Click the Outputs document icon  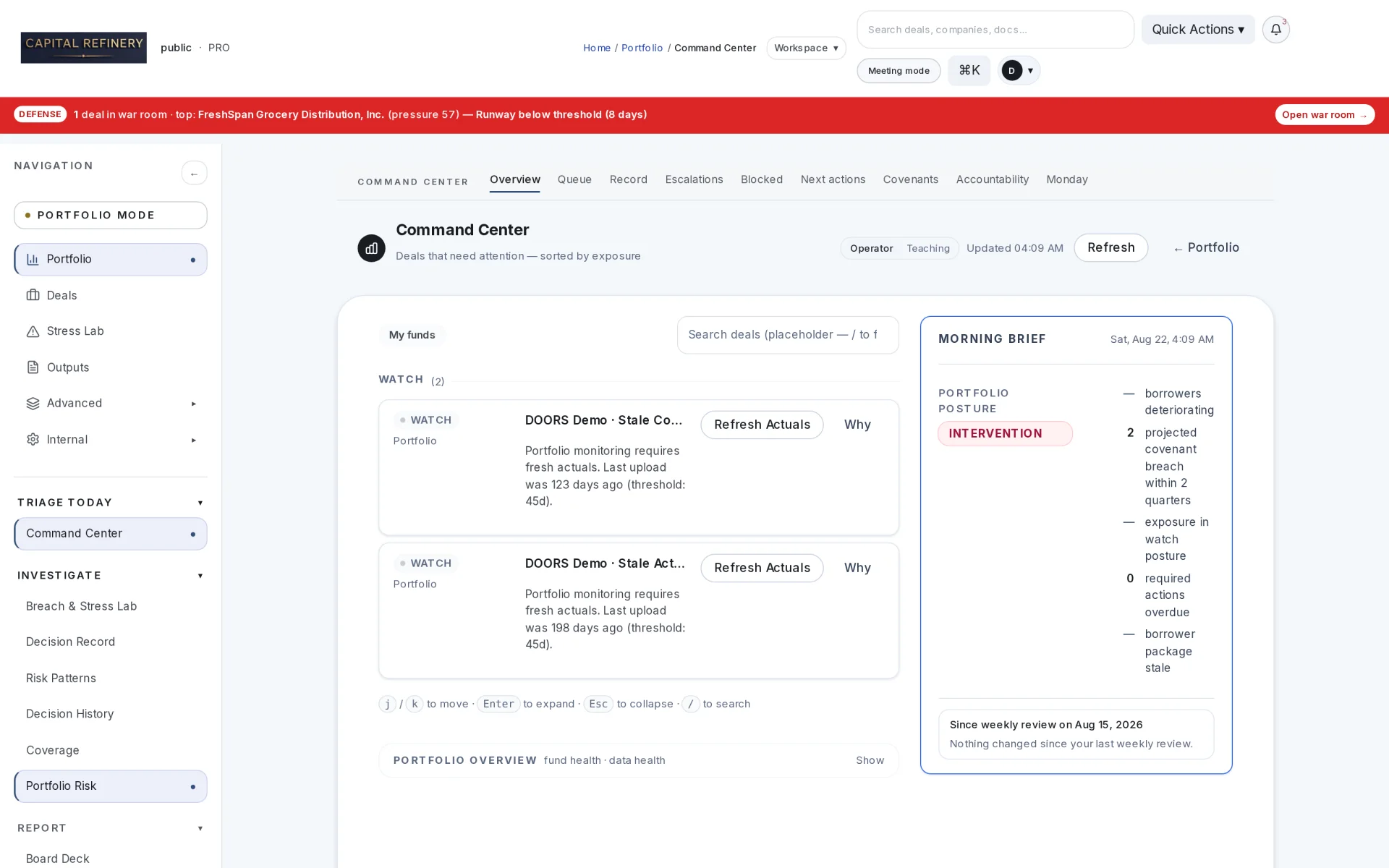pyautogui.click(x=33, y=367)
